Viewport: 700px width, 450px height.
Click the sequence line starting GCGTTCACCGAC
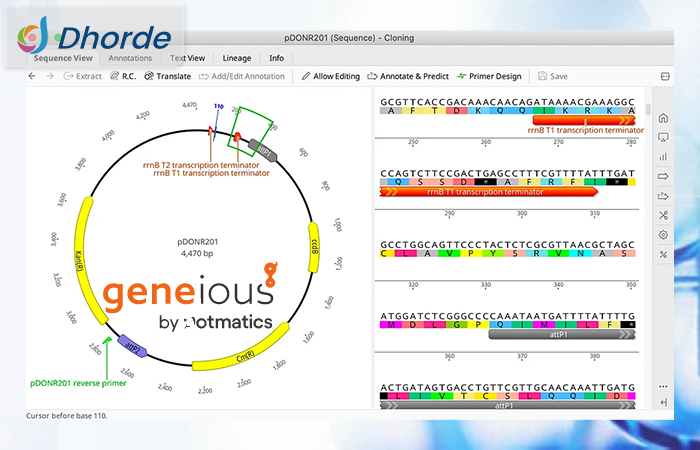click(507, 102)
